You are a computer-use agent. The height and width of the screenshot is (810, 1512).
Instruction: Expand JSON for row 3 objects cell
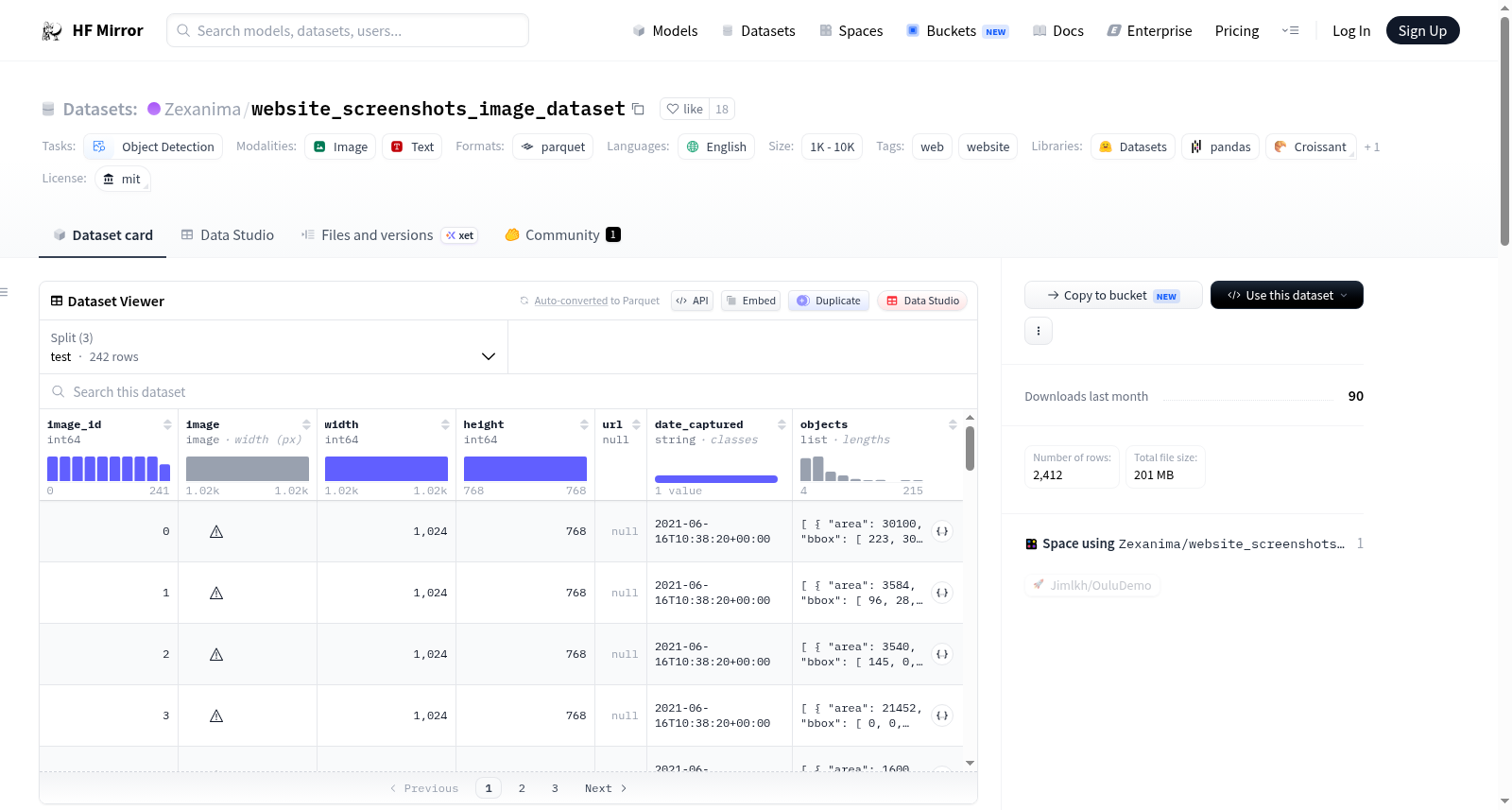(x=942, y=715)
